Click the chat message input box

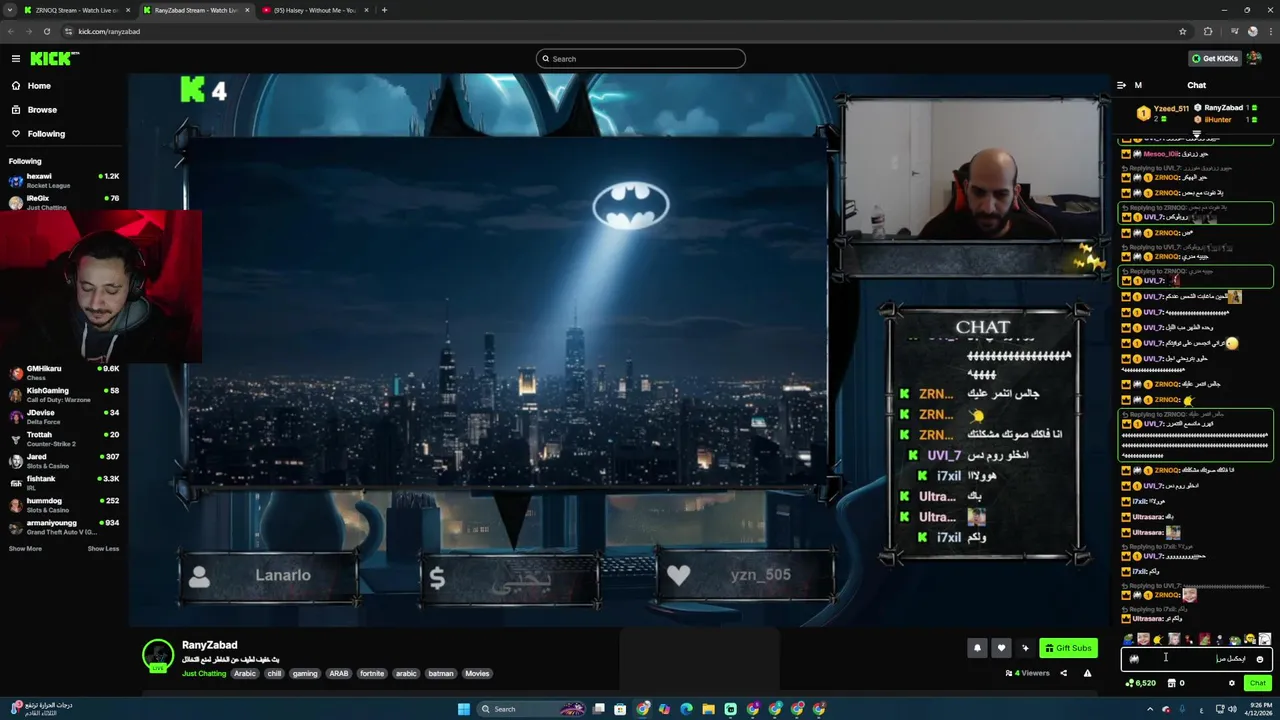pos(1197,659)
